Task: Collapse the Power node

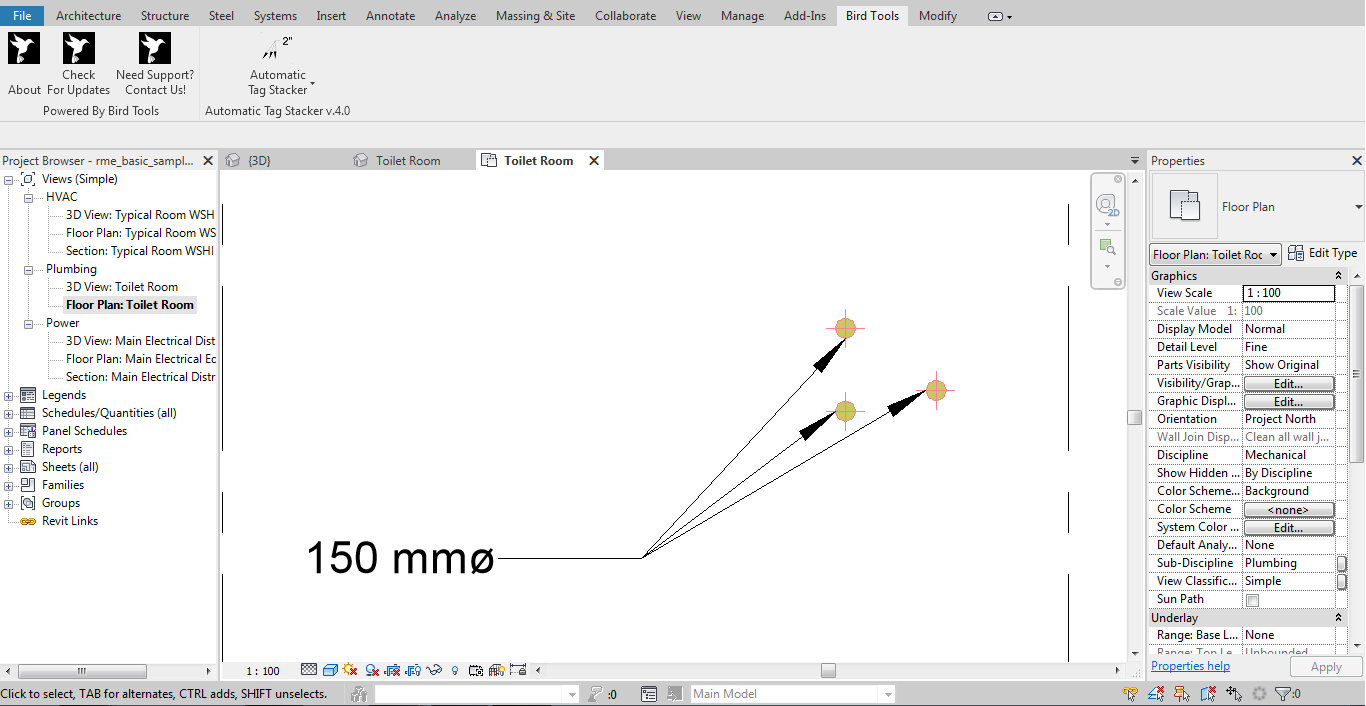Action: (x=29, y=324)
